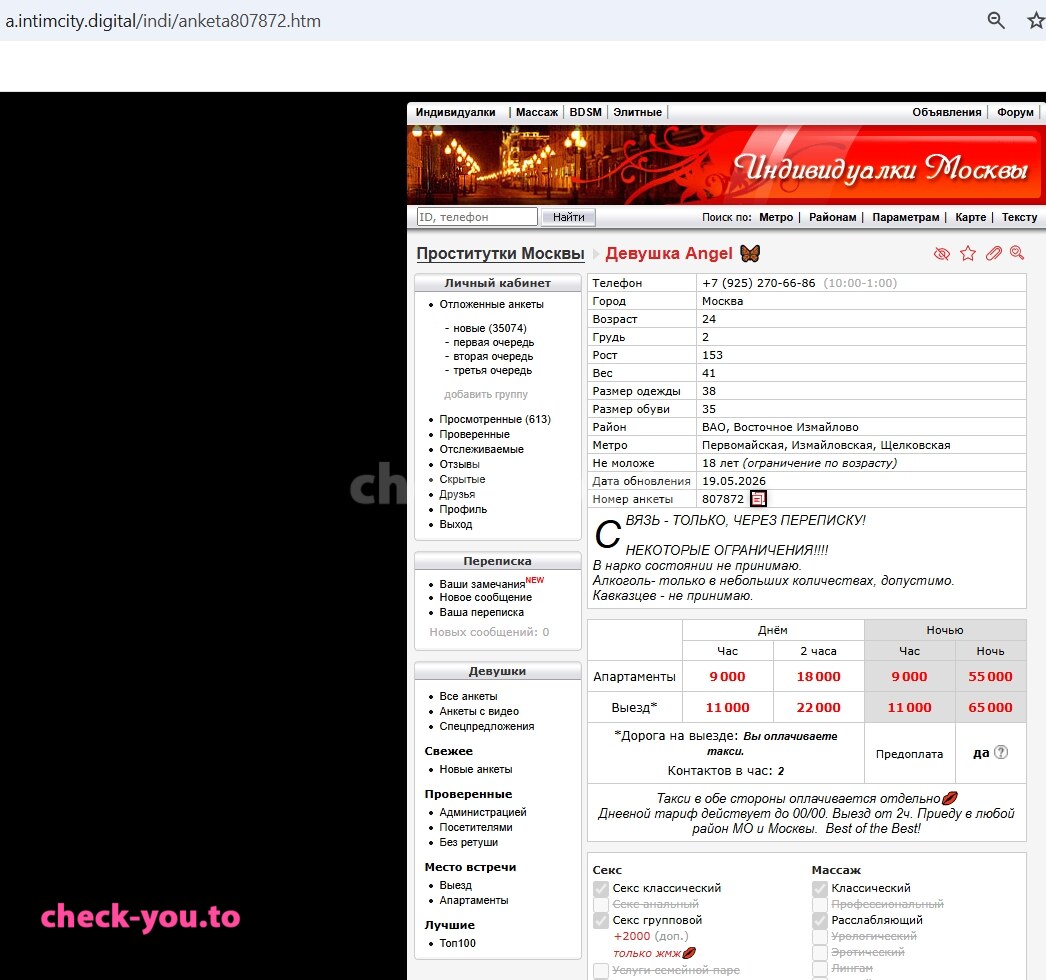The height and width of the screenshot is (980, 1046).
Task: Click the red magnifier icon by the profile title
Action: [x=1017, y=253]
